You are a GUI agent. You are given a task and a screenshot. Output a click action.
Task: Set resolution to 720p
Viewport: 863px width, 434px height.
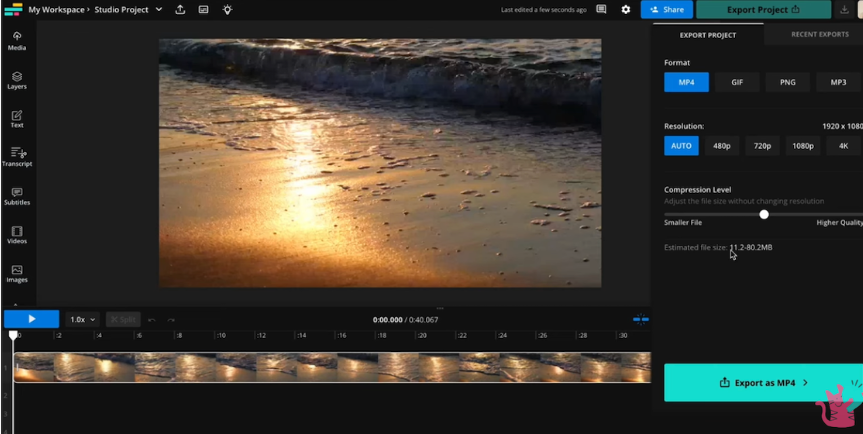click(x=762, y=146)
